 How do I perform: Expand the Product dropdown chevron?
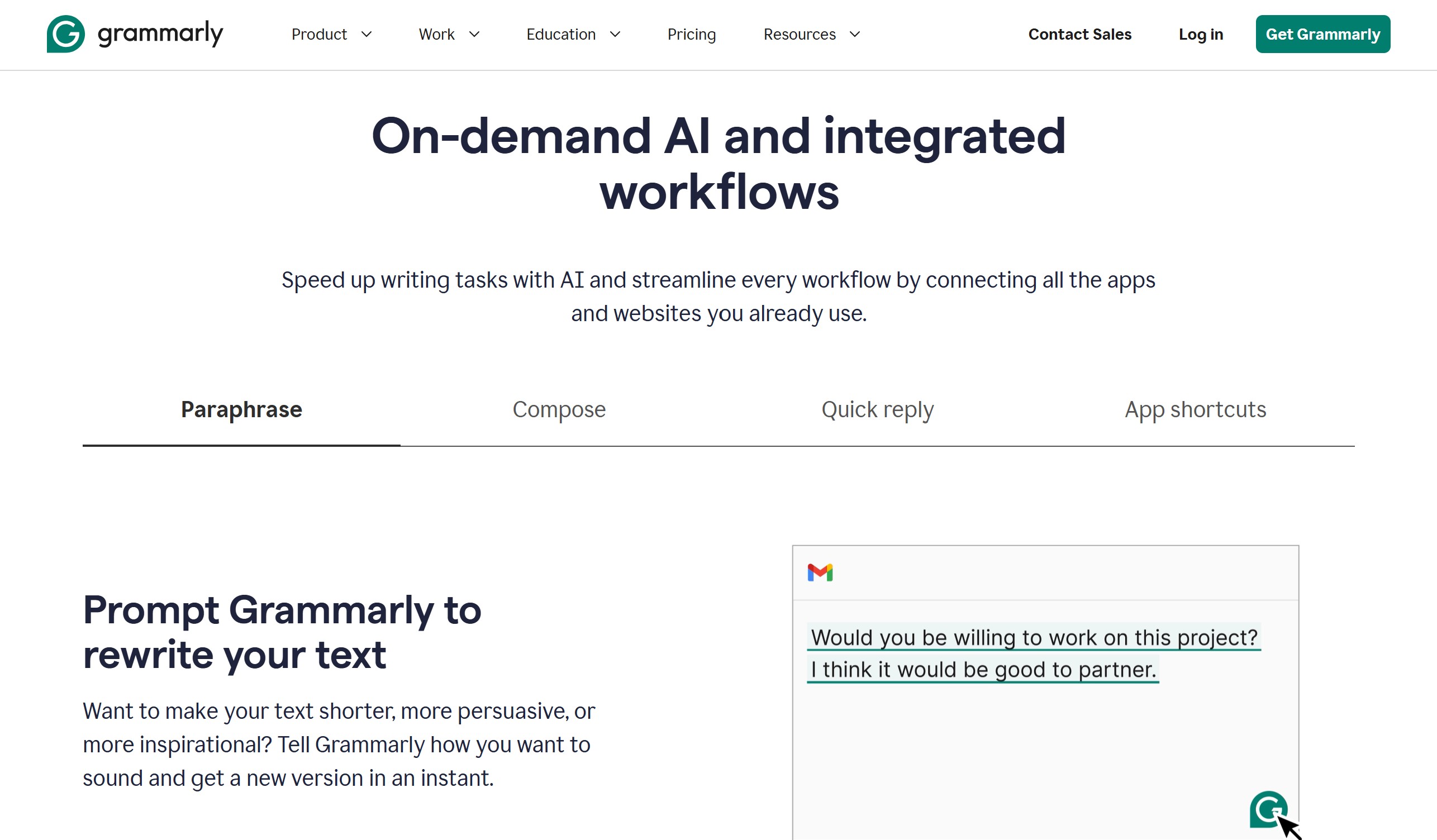367,34
